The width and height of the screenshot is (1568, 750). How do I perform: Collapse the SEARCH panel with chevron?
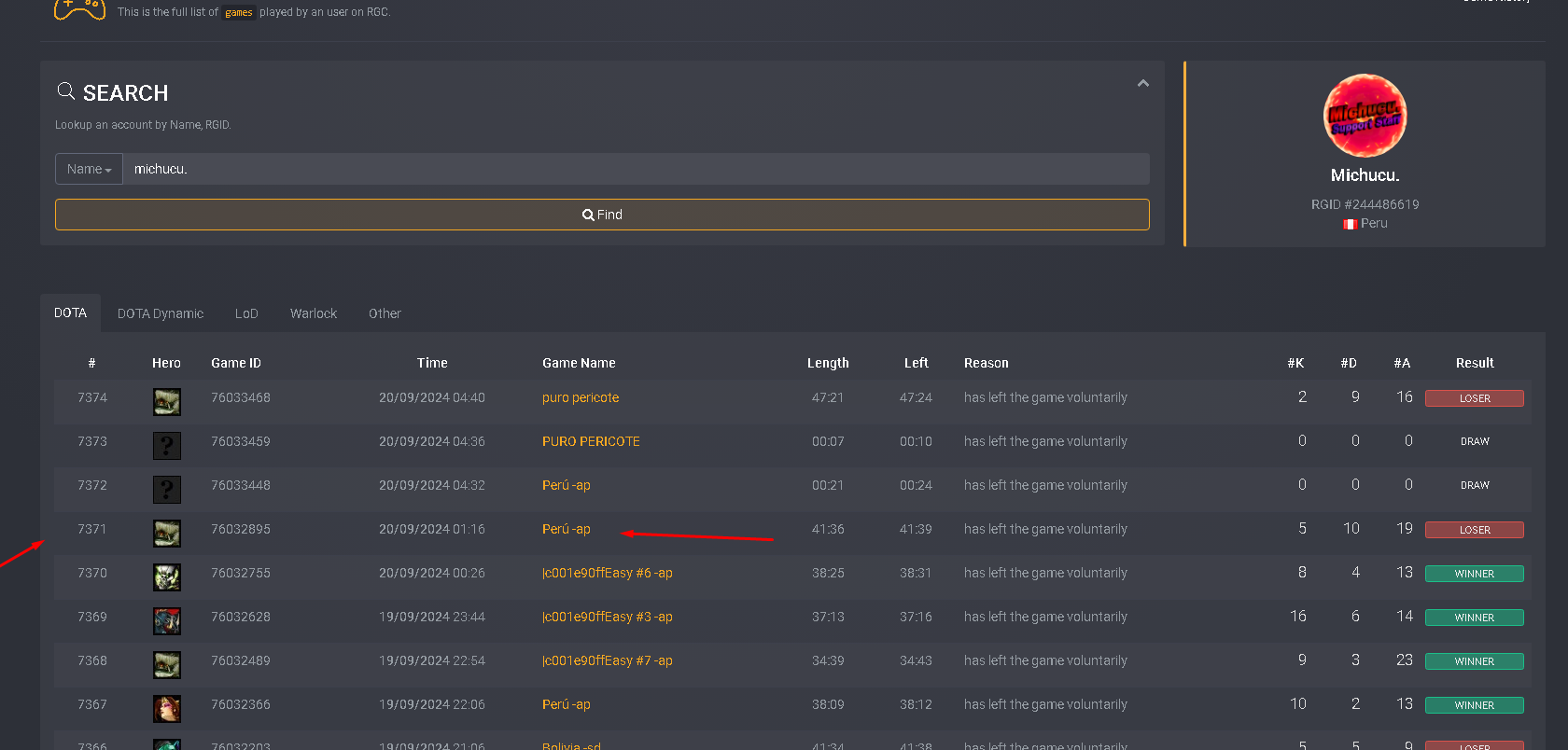pos(1143,83)
